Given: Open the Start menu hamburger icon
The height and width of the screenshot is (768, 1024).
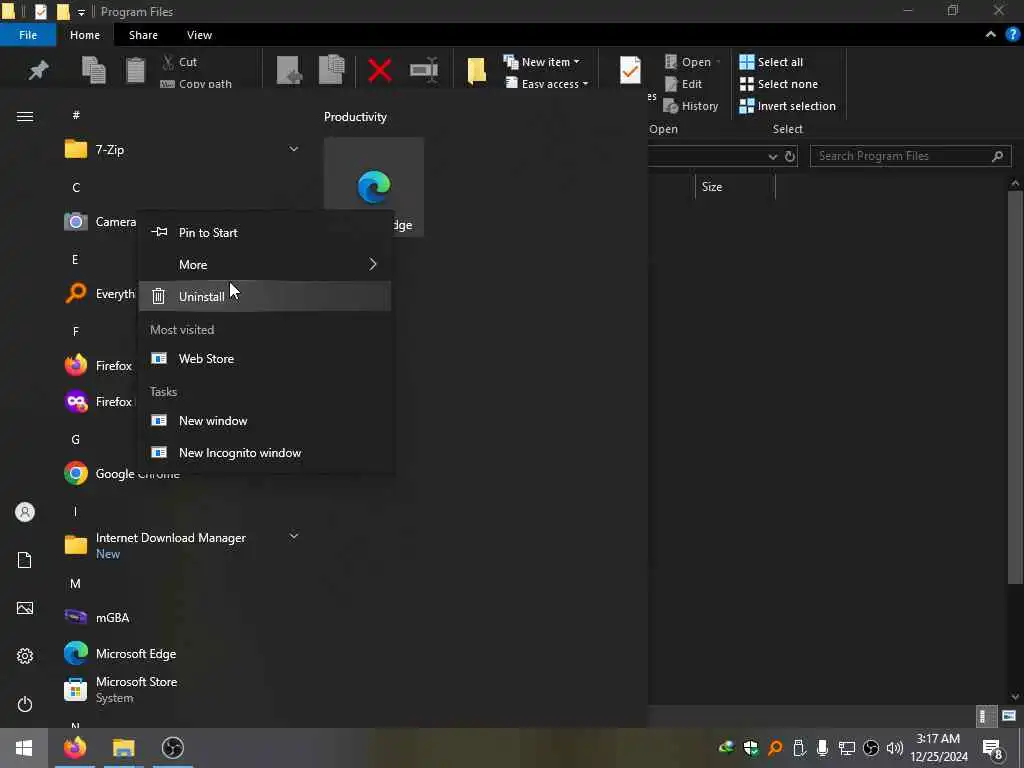Looking at the screenshot, I should [x=25, y=117].
